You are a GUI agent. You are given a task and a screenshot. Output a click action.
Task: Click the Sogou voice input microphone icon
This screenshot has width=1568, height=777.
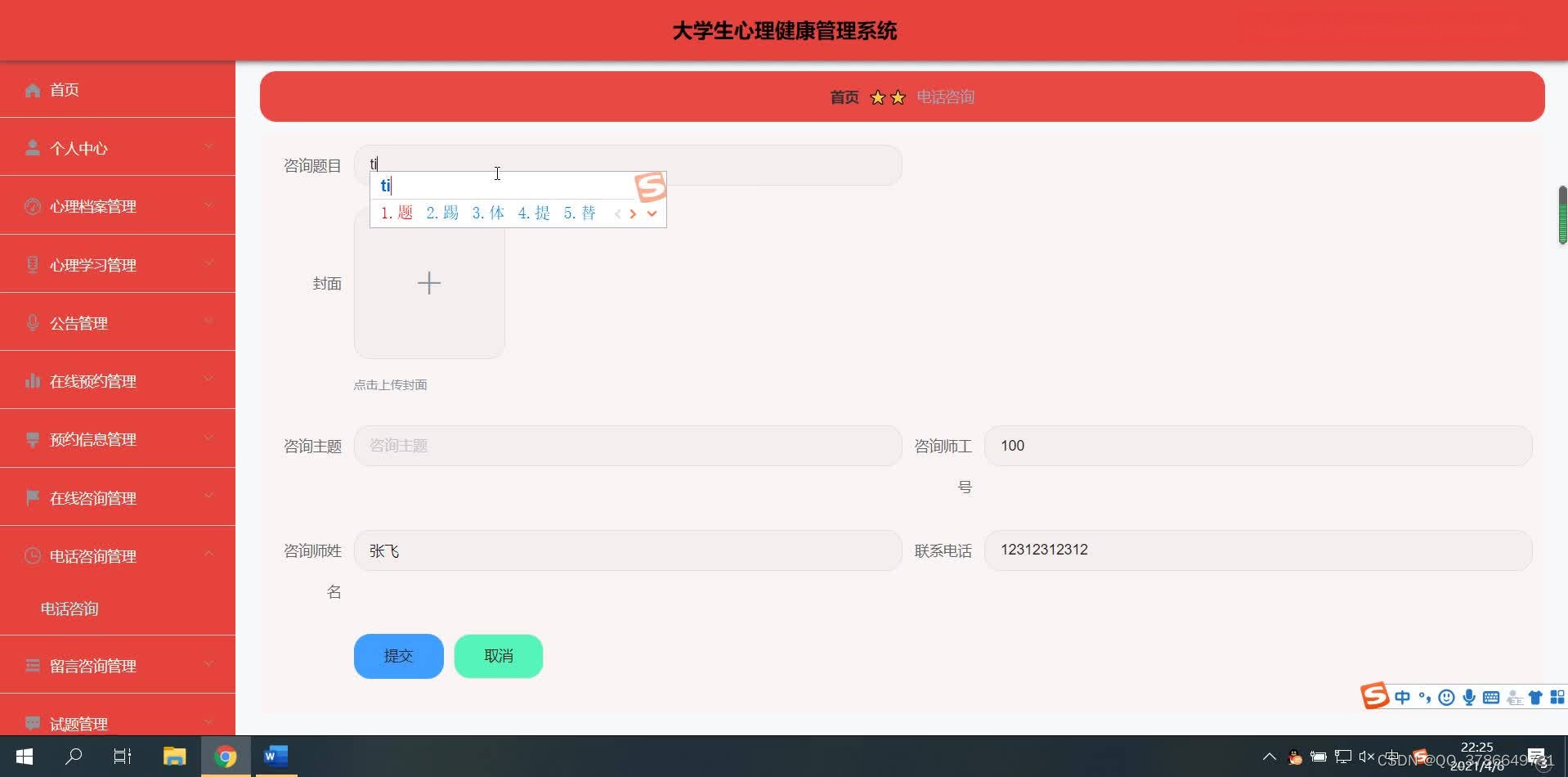1469,696
